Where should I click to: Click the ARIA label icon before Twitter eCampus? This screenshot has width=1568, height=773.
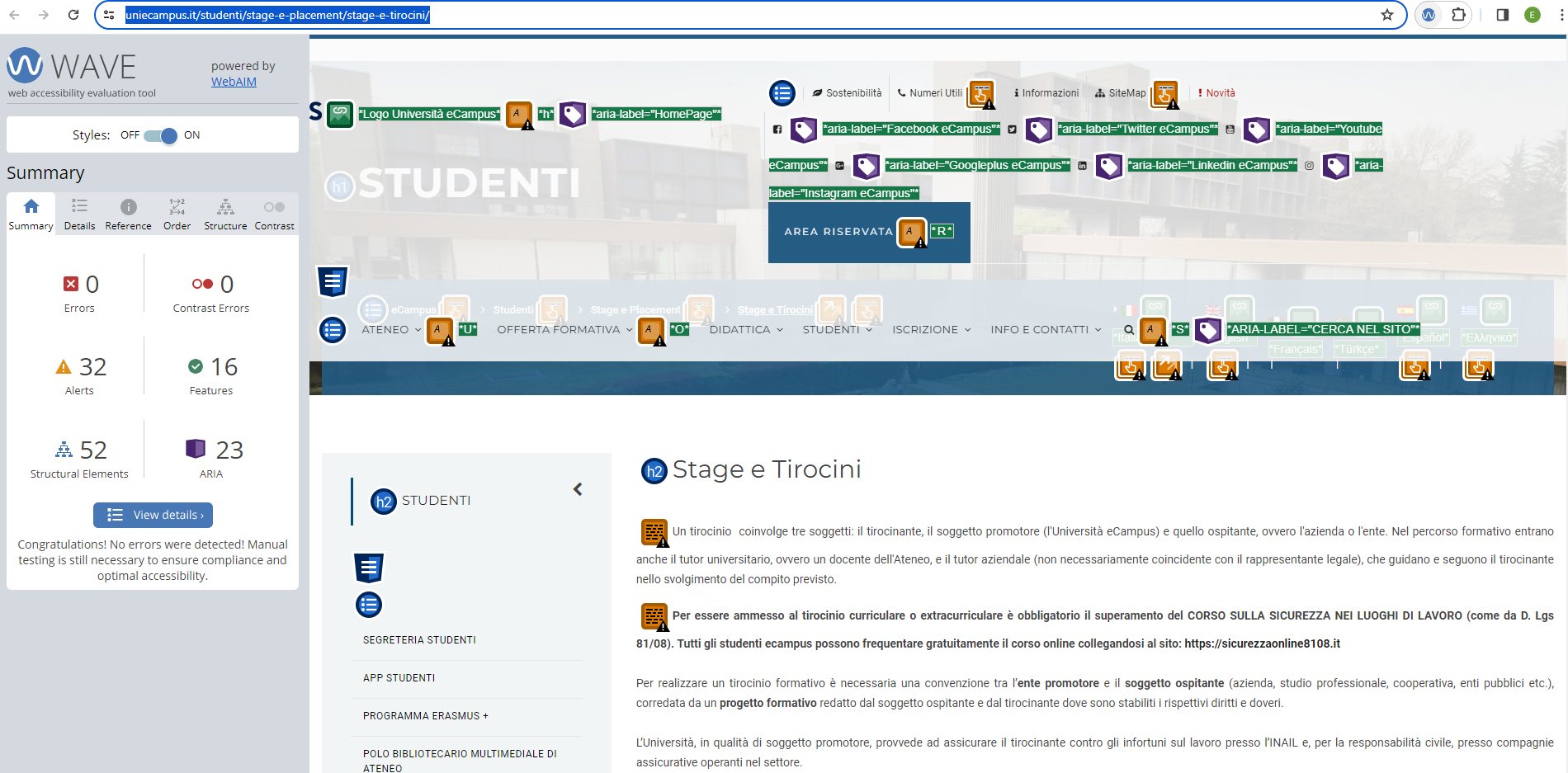click(x=1039, y=130)
